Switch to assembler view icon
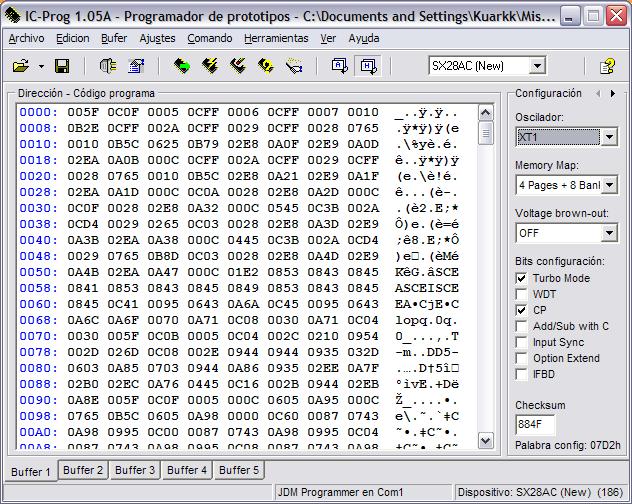Screen dimensions: 632x504 tap(340, 66)
